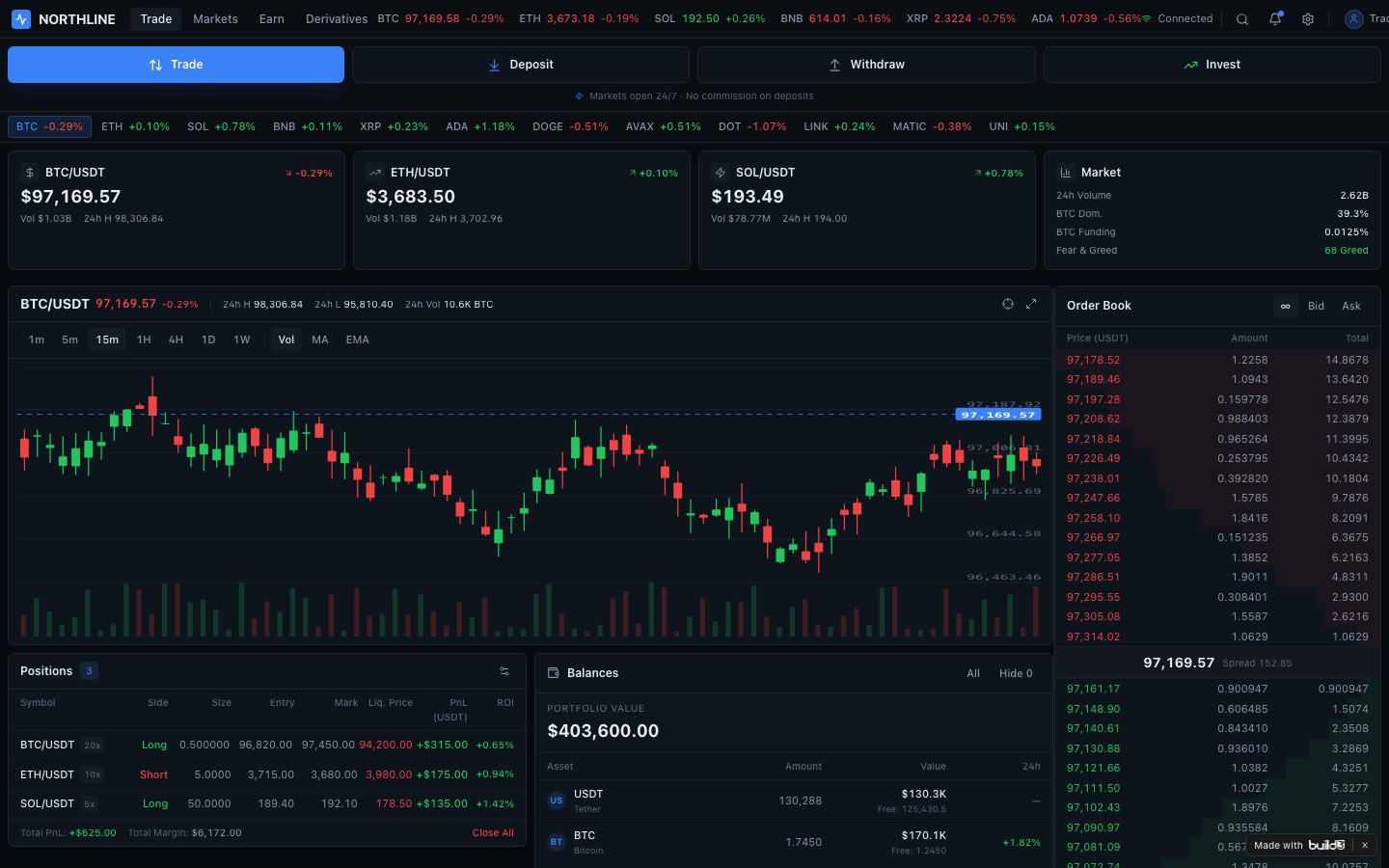Open the user profile avatar
The height and width of the screenshot is (868, 1389).
[1354, 19]
